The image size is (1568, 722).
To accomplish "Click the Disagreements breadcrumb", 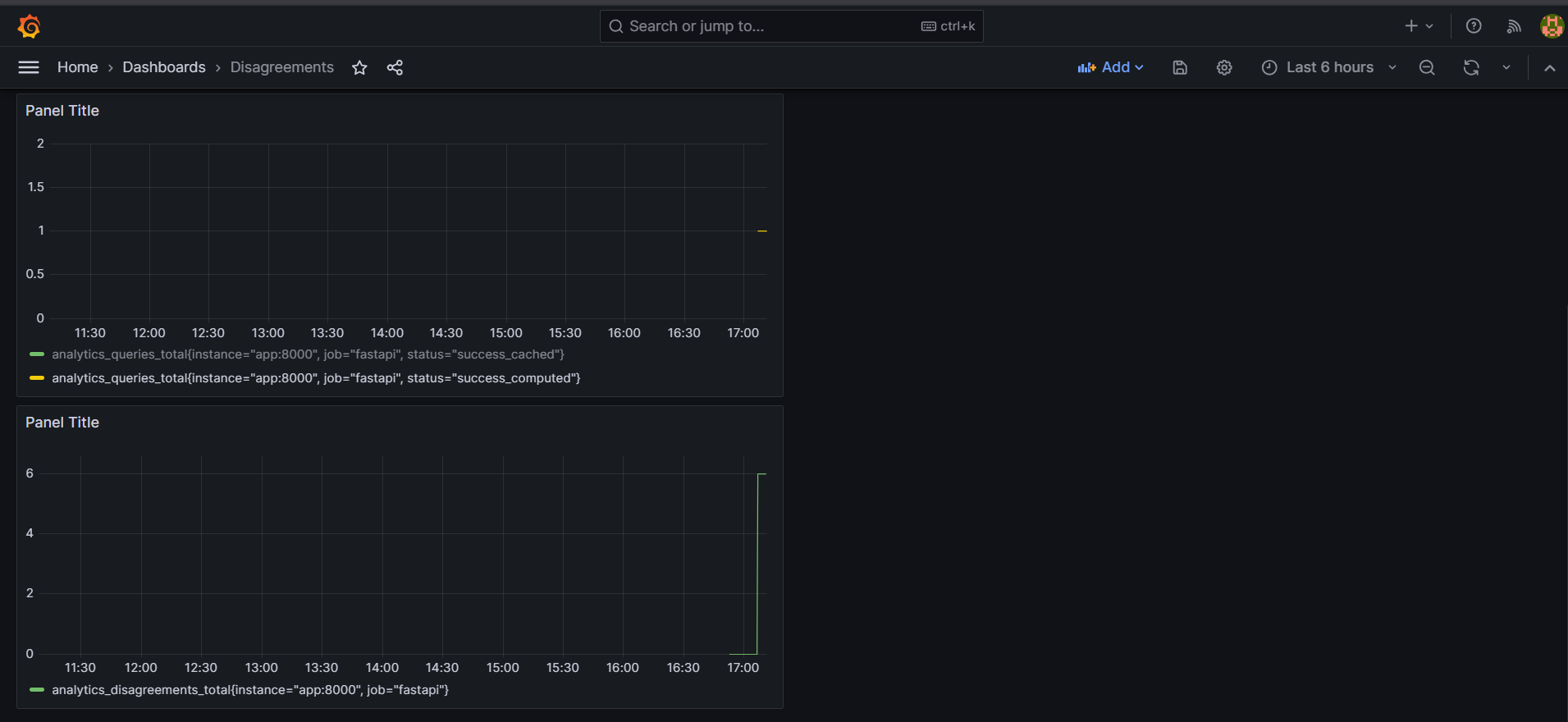I will tap(281, 67).
